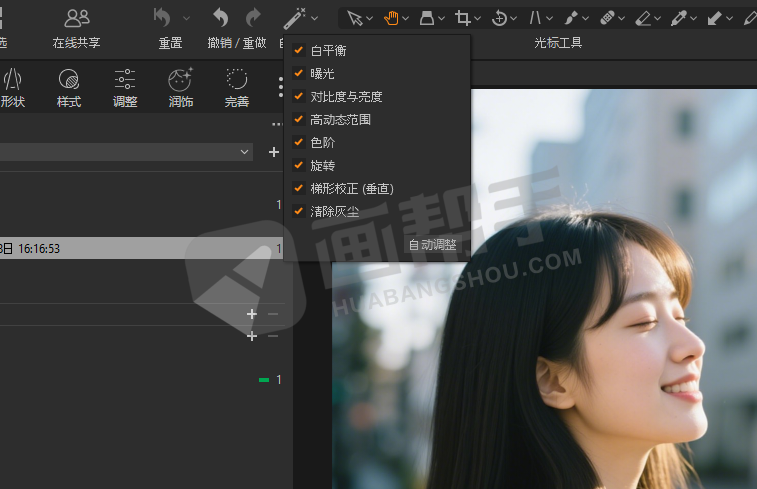Click the undo (撤销) arrow icon
This screenshot has width=757, height=489.
tap(221, 18)
